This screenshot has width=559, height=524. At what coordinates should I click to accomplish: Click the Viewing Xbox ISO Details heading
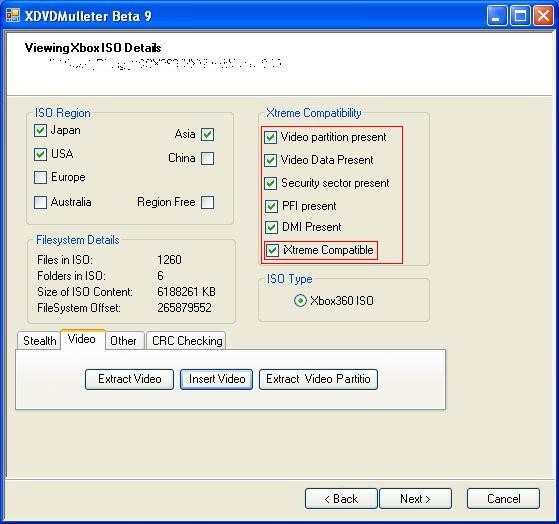click(x=93, y=48)
